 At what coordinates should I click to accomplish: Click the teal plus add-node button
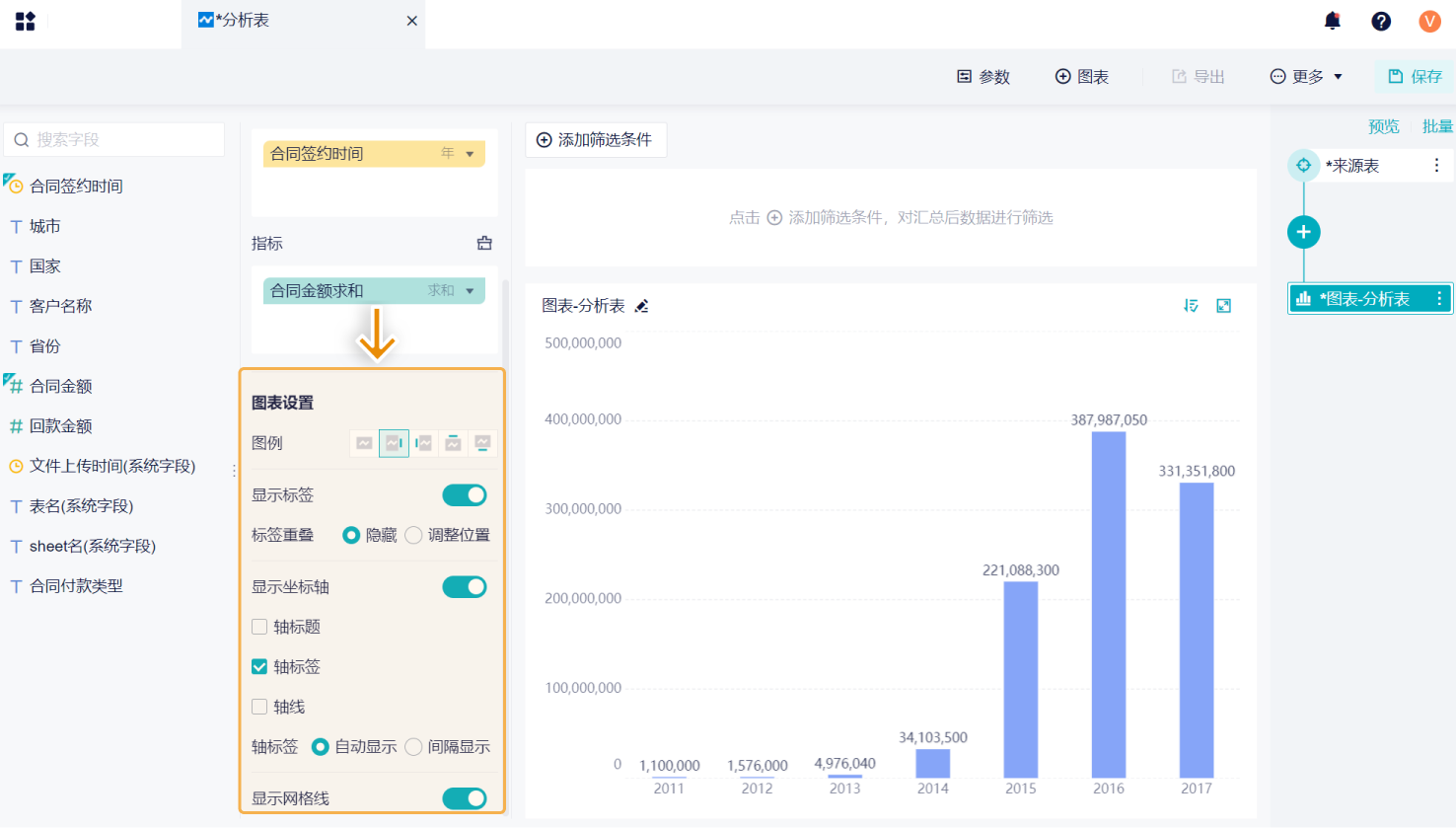click(1303, 232)
